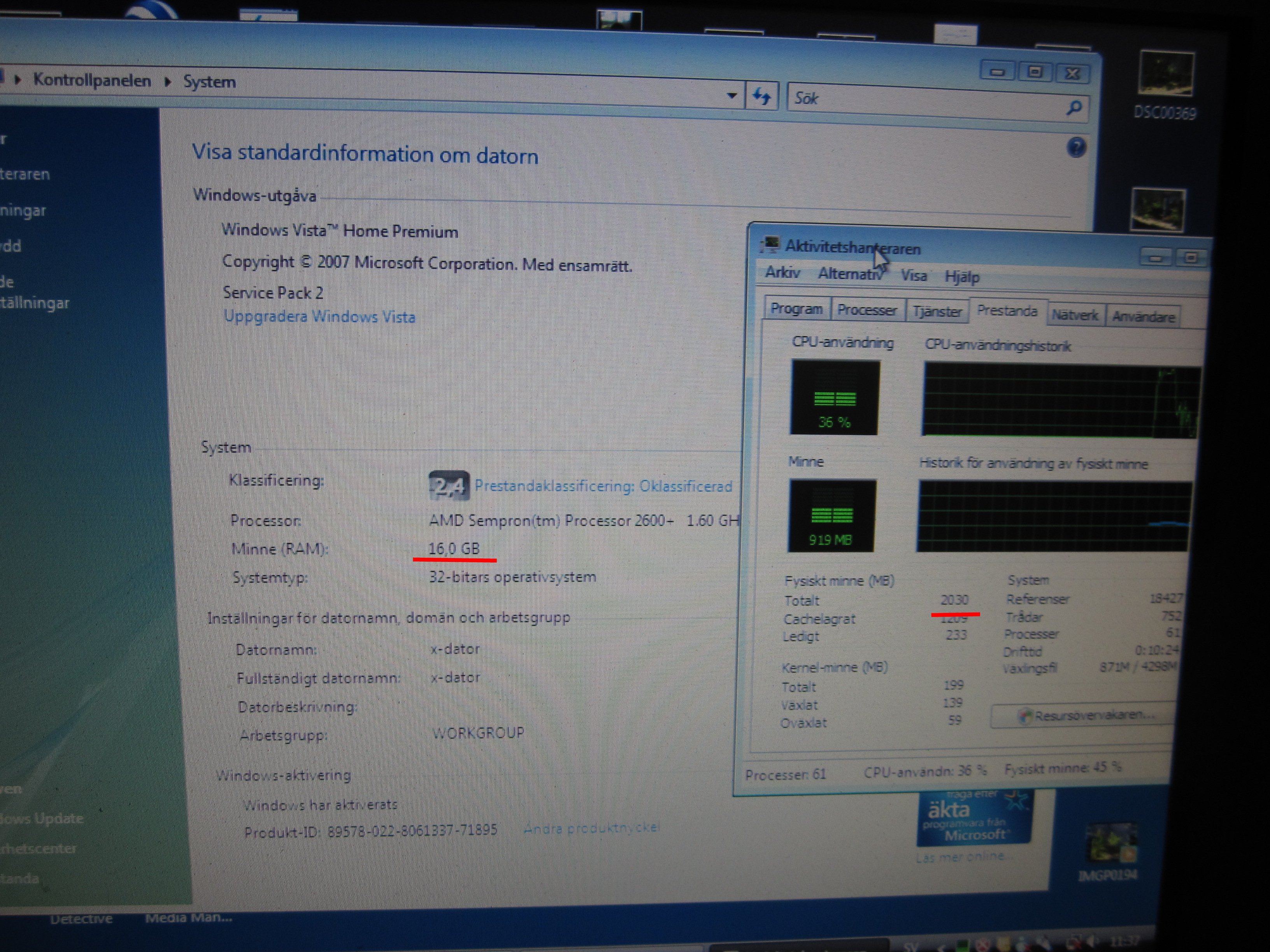Click the Totalt 2030 physical memory value
Screen dimensions: 1270x952
[x=954, y=600]
